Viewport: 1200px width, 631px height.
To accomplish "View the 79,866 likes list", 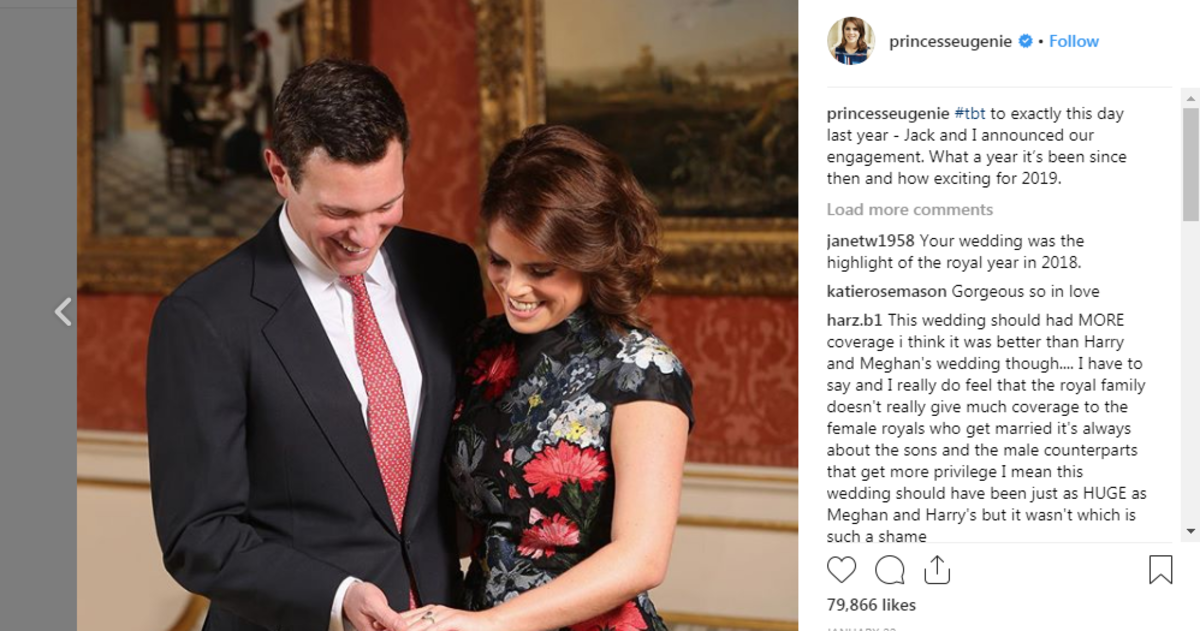I will [871, 605].
